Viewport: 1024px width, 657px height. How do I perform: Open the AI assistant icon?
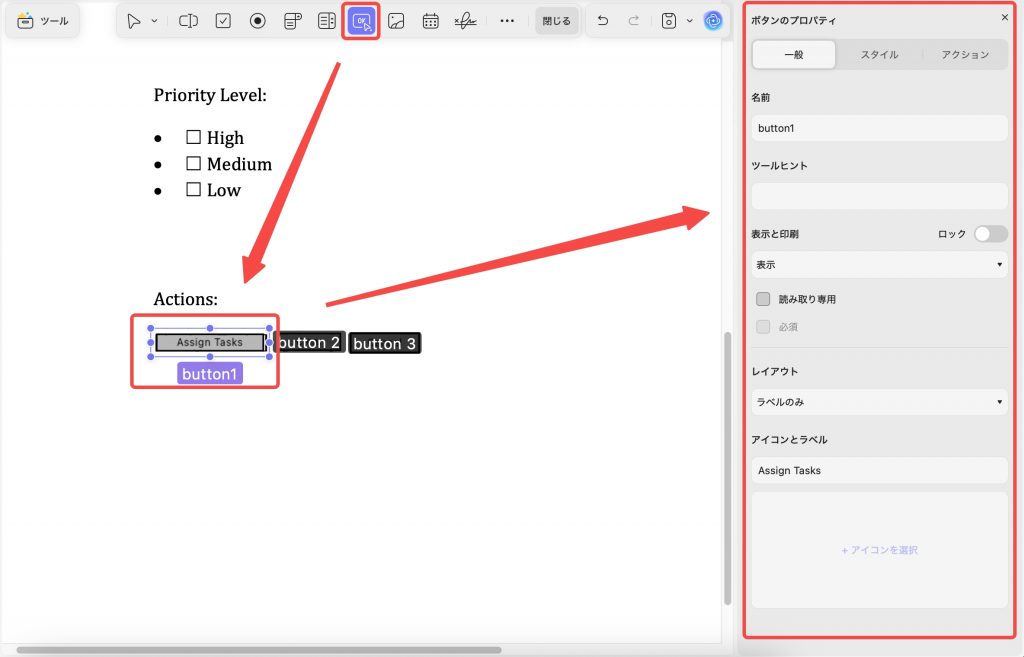[x=713, y=21]
